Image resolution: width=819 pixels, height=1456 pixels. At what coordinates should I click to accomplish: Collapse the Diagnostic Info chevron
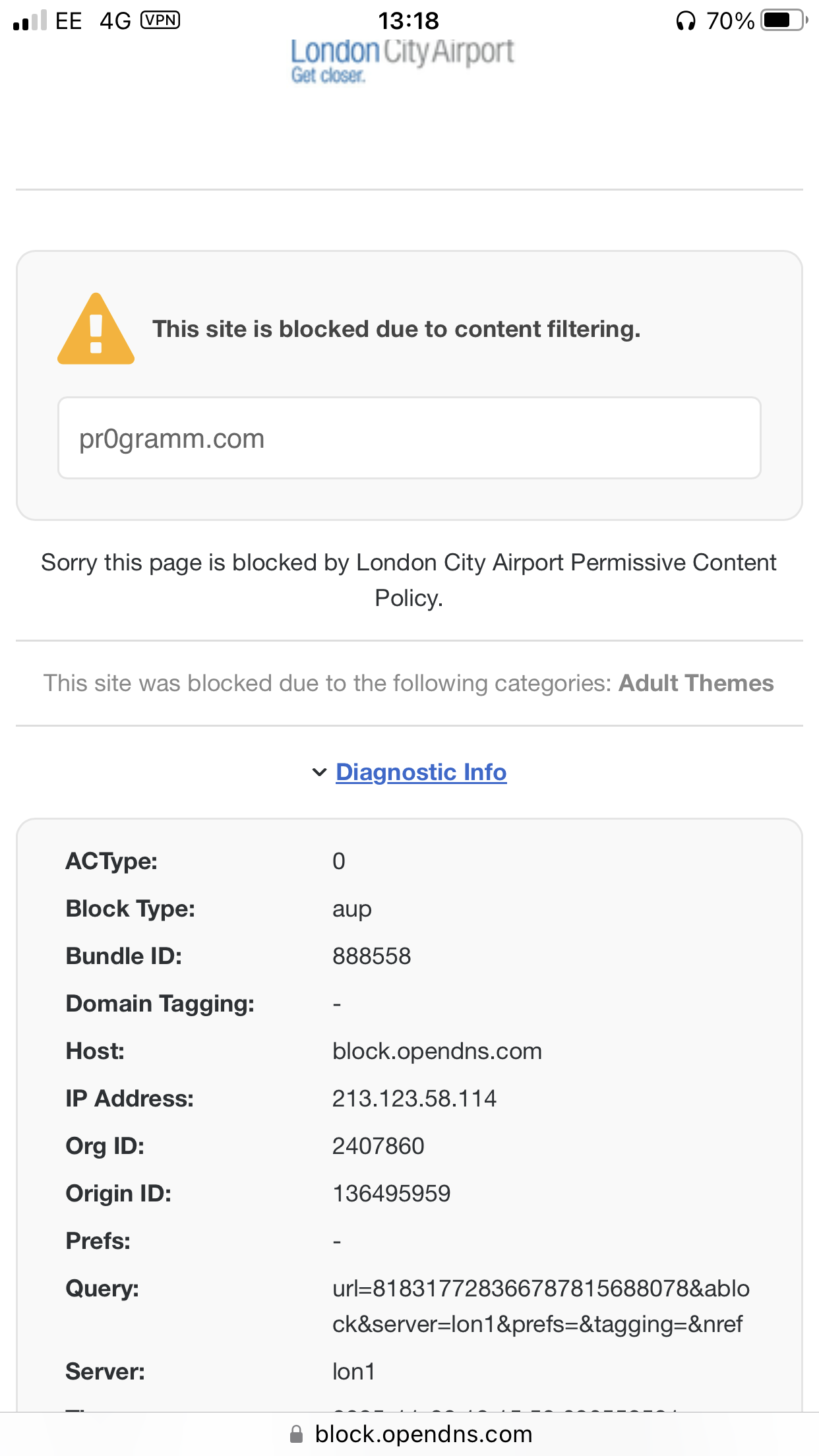click(319, 772)
